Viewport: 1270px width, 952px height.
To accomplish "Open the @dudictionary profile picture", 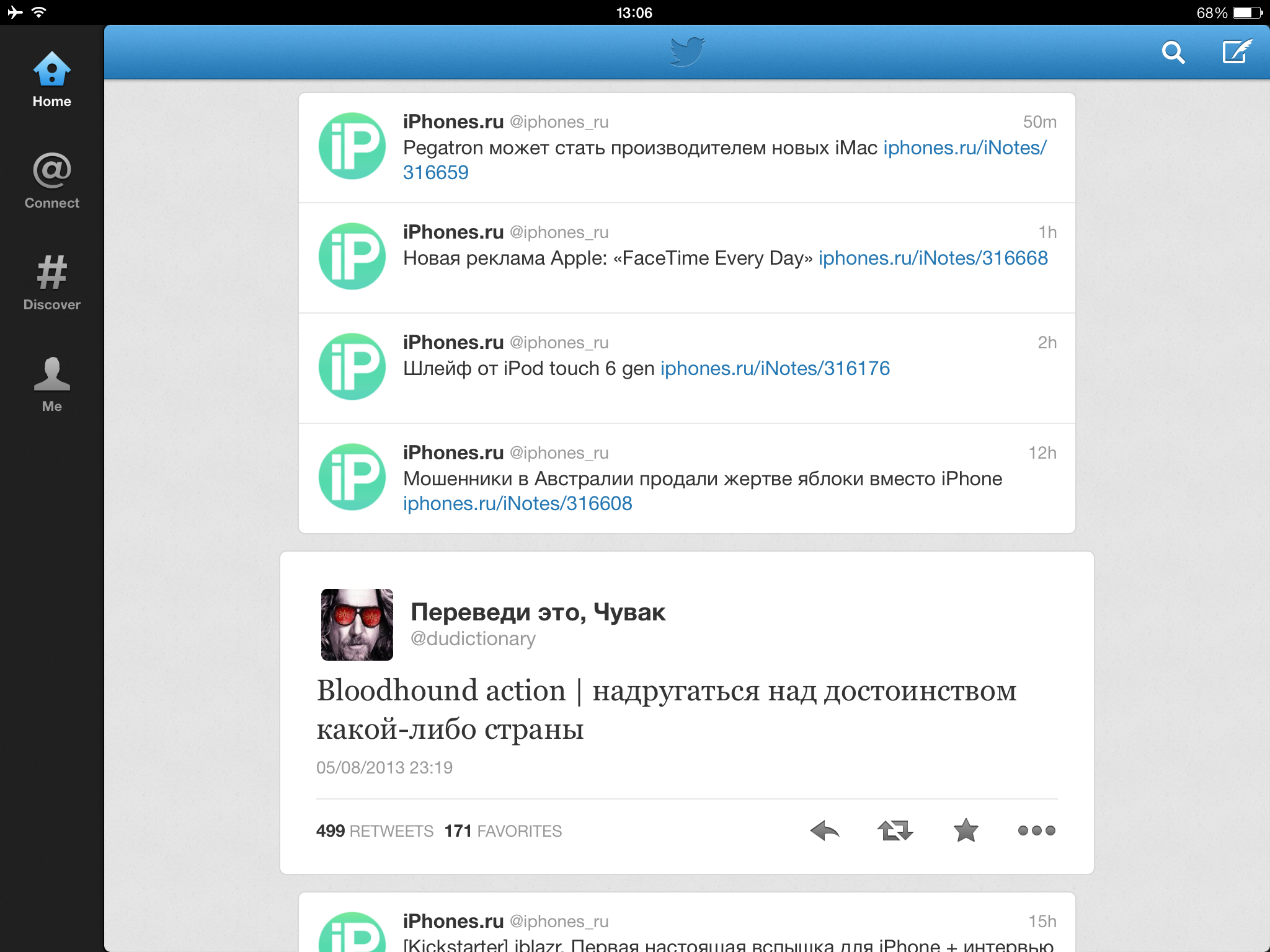I will [x=357, y=625].
